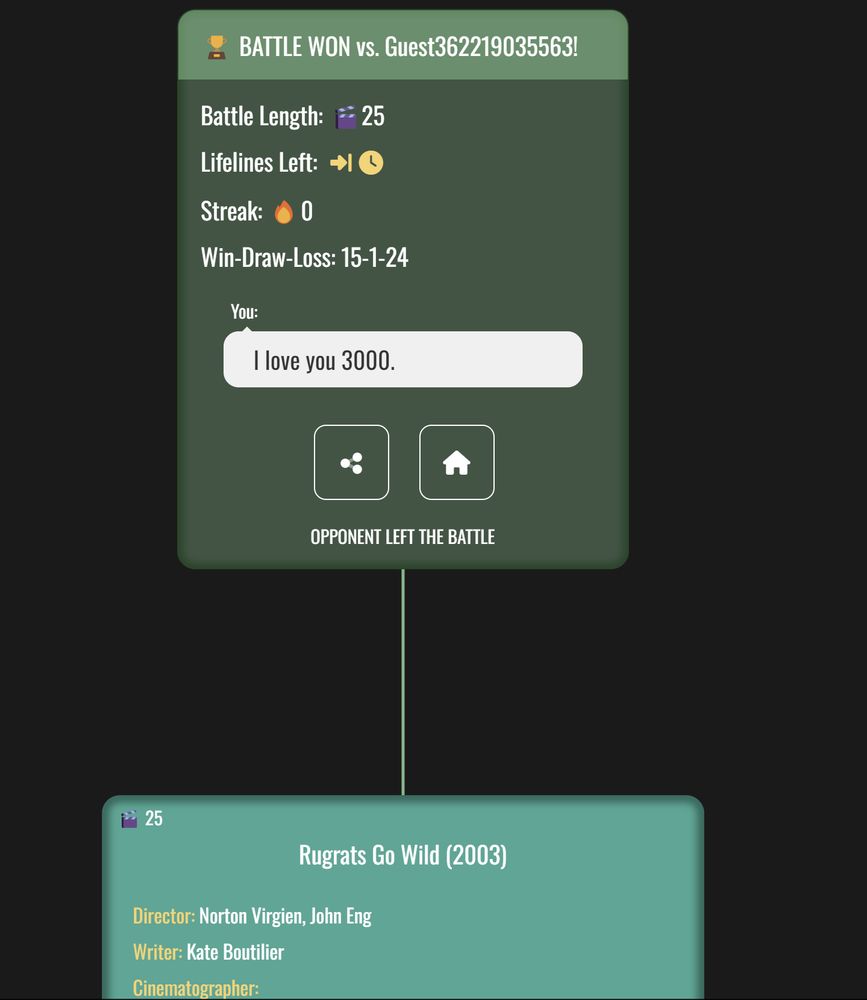867x1000 pixels.
Task: Click the 'I love you 3000.' message bubble
Action: pyautogui.click(x=403, y=359)
